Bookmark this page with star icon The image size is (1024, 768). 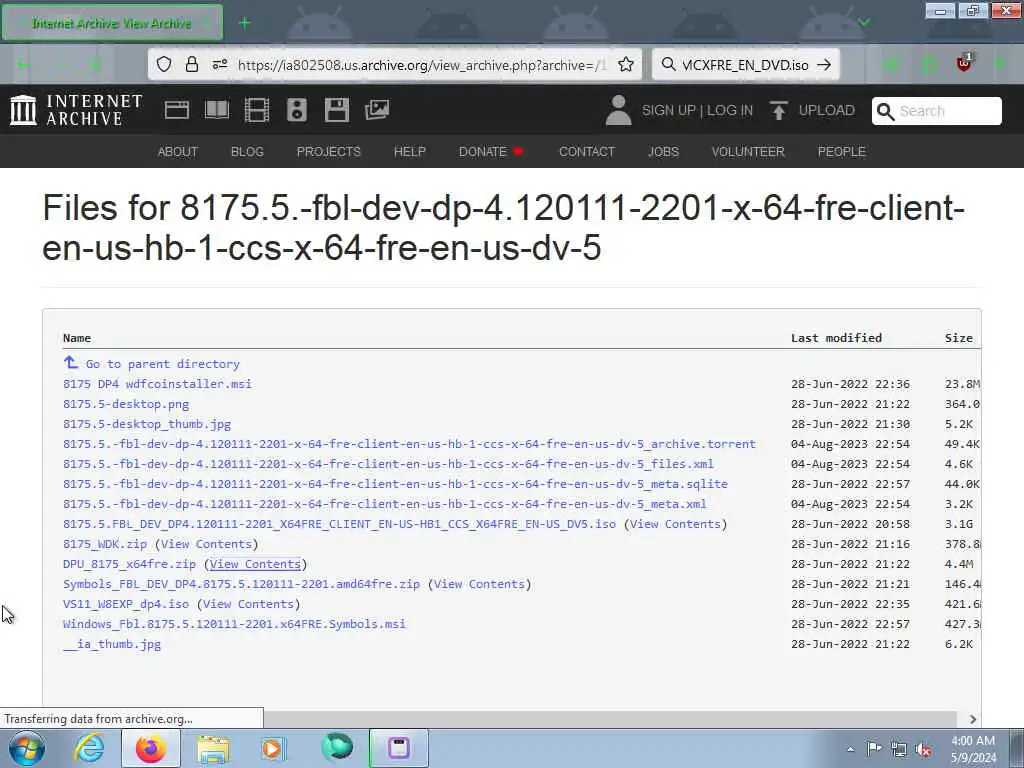click(626, 64)
